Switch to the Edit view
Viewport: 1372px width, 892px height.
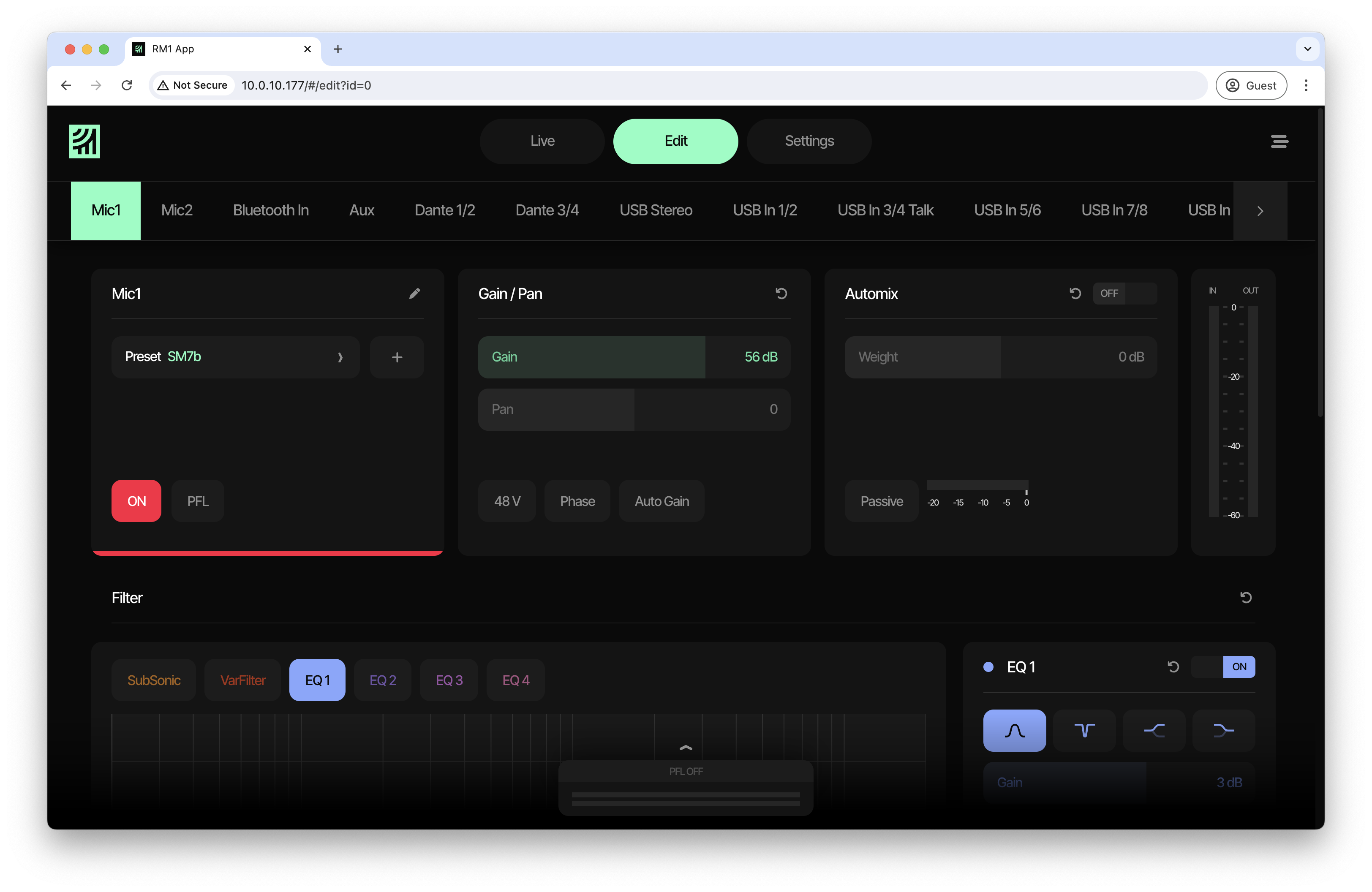(675, 141)
